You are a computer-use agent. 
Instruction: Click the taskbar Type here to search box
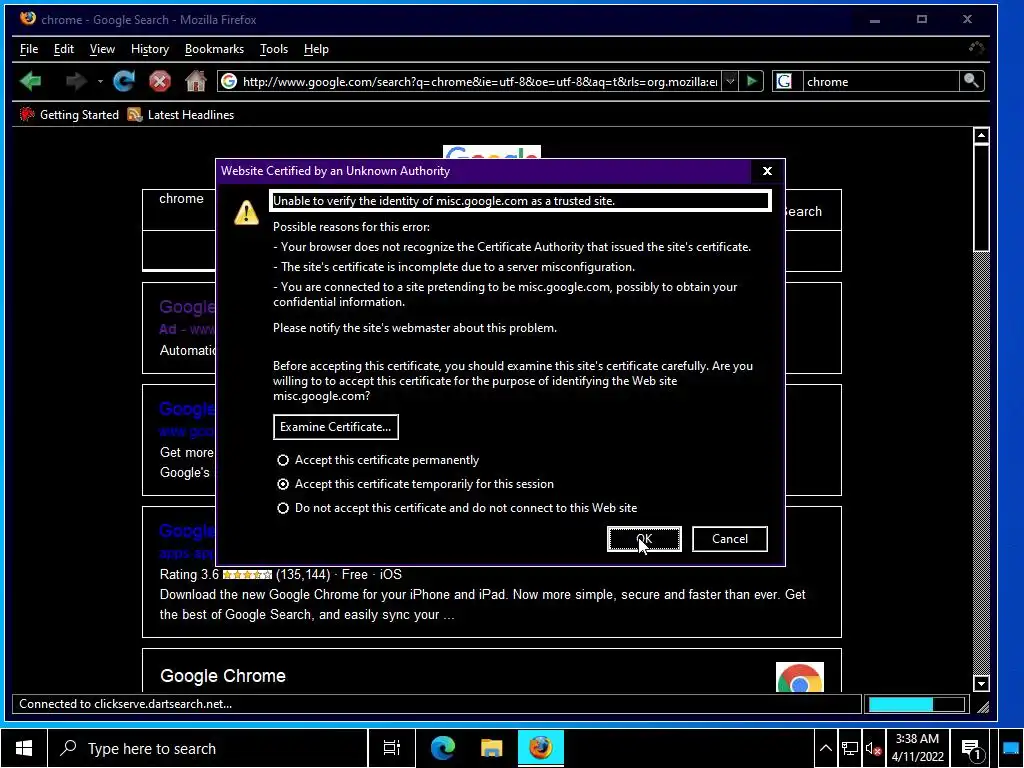pyautogui.click(x=208, y=748)
